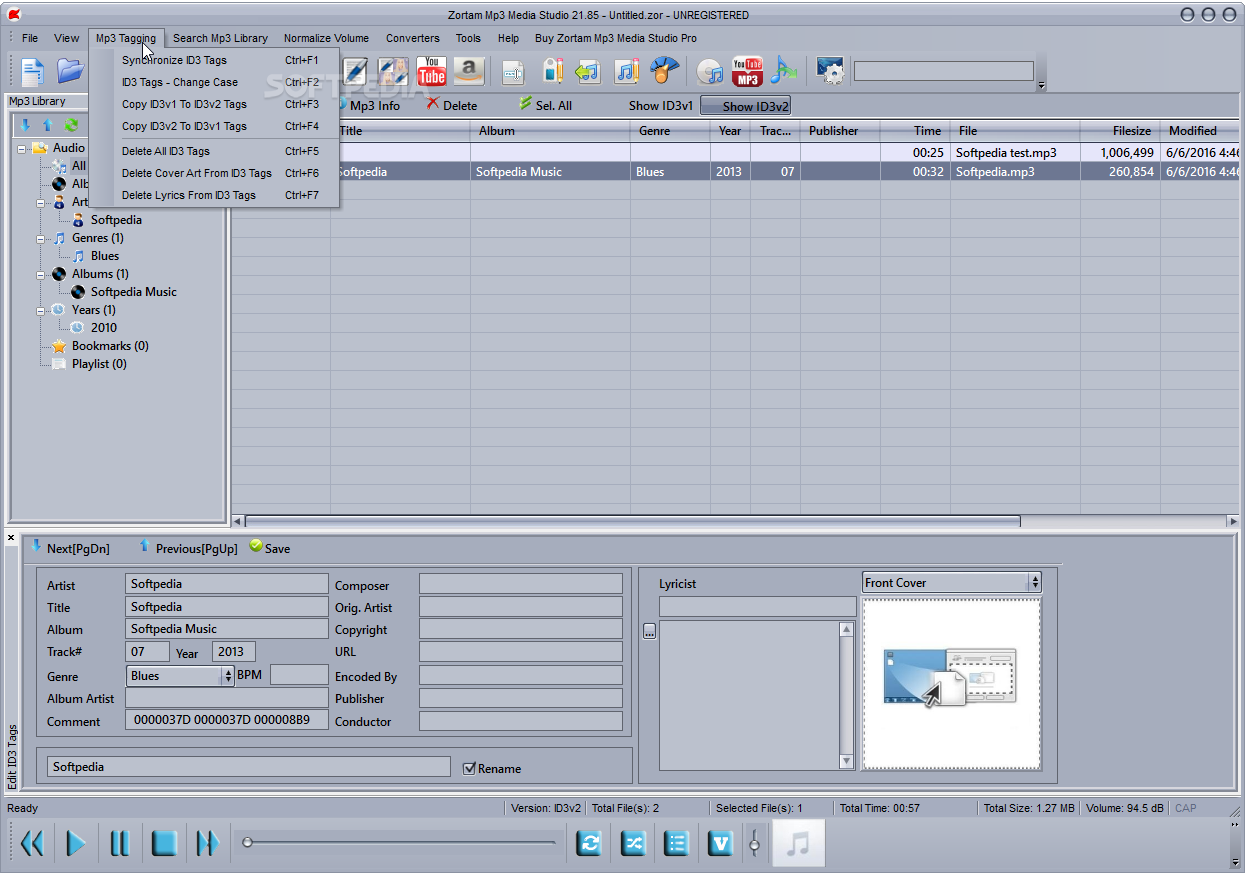Toggle Show ID3v1 view button
The height and width of the screenshot is (873, 1245).
point(660,105)
